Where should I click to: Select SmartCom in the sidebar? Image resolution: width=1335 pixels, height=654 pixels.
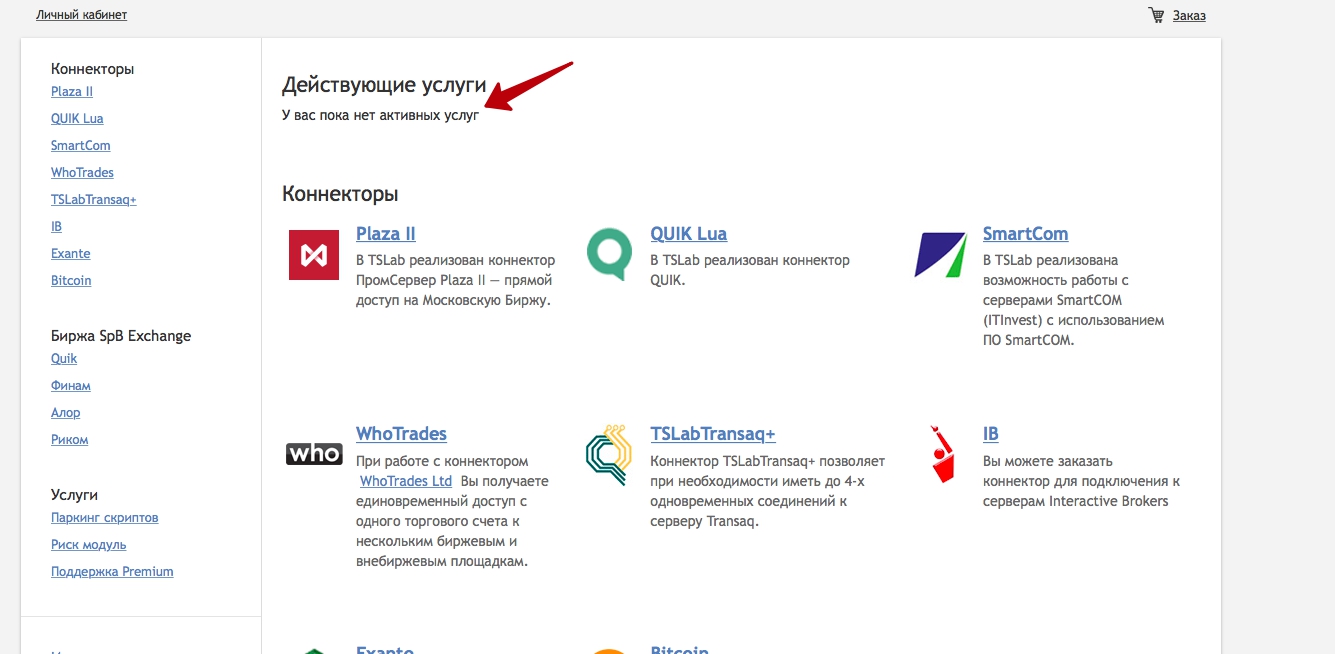click(x=81, y=146)
